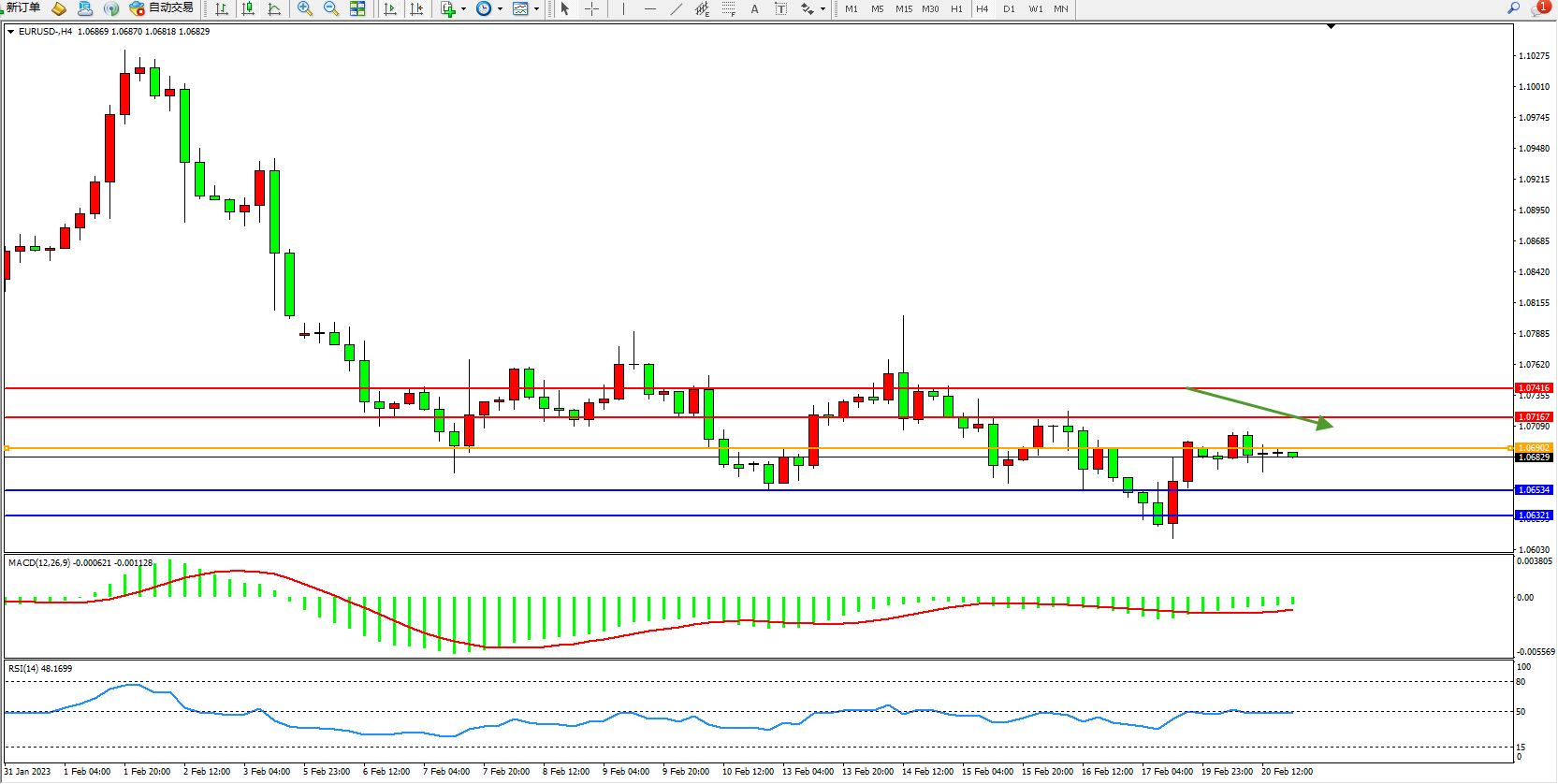Viewport: 1558px width, 784px height.
Task: Open the chart templates dropdown arrow
Action: point(536,9)
